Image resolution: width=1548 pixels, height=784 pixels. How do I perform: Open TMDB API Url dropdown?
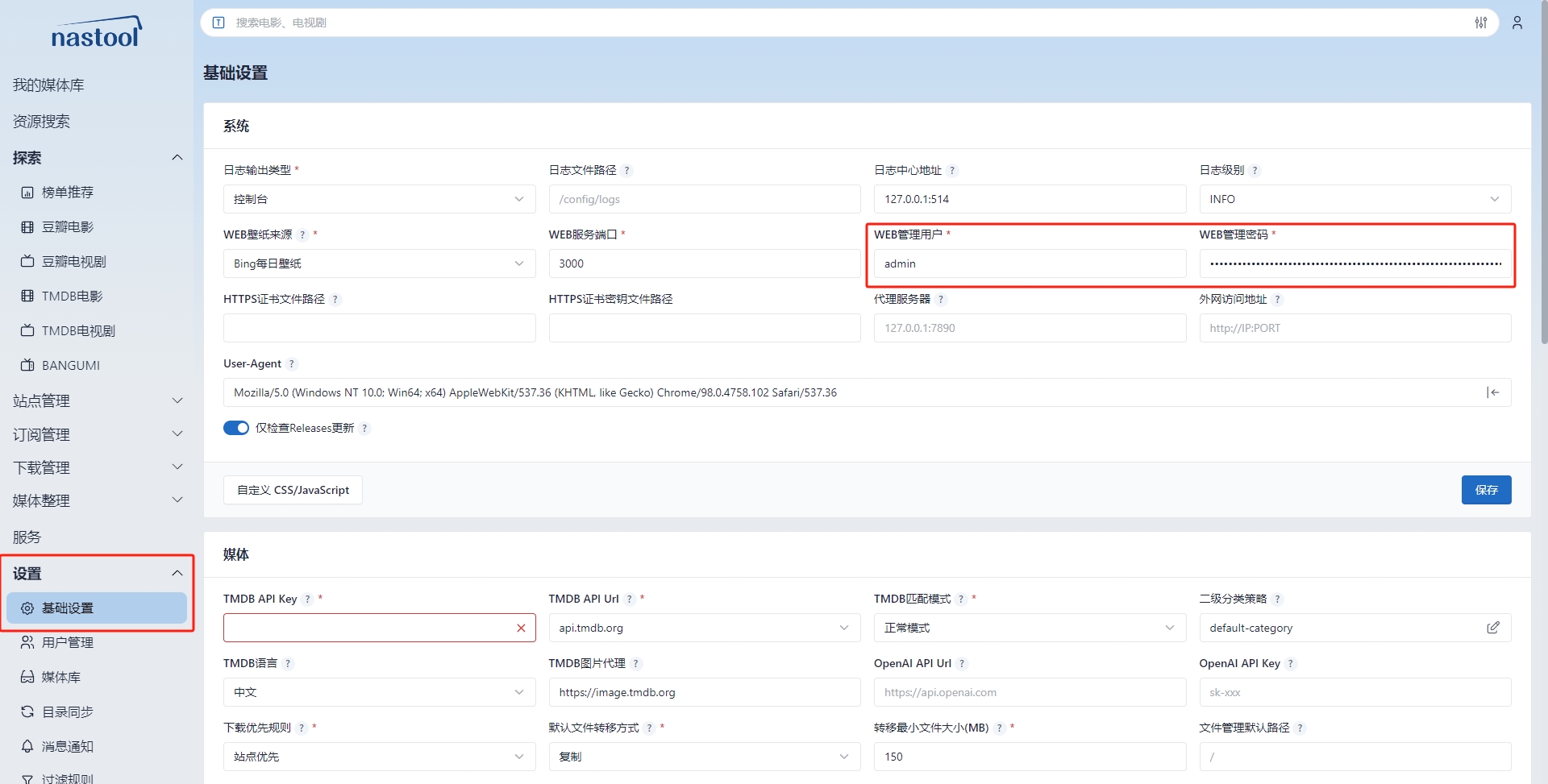pyautogui.click(x=705, y=628)
